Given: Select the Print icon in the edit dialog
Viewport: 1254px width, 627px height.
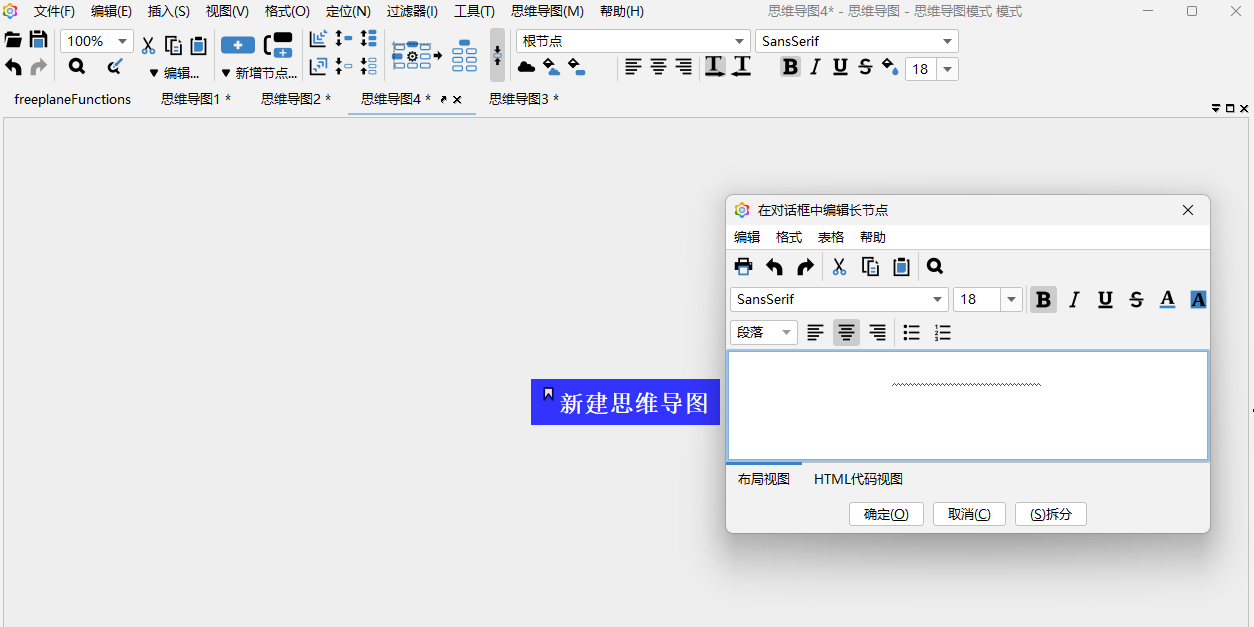Looking at the screenshot, I should coord(743,266).
